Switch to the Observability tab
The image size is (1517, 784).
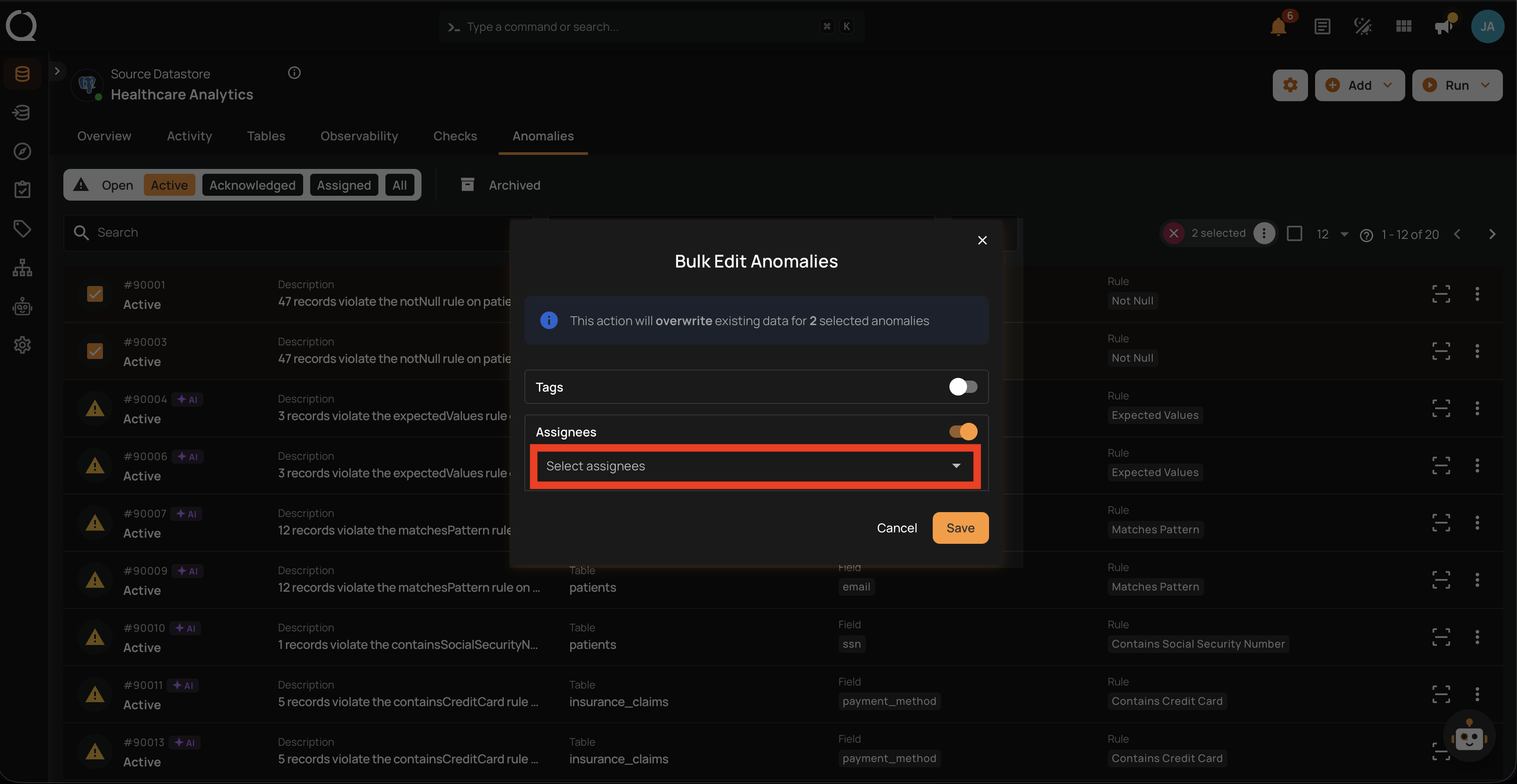[359, 136]
